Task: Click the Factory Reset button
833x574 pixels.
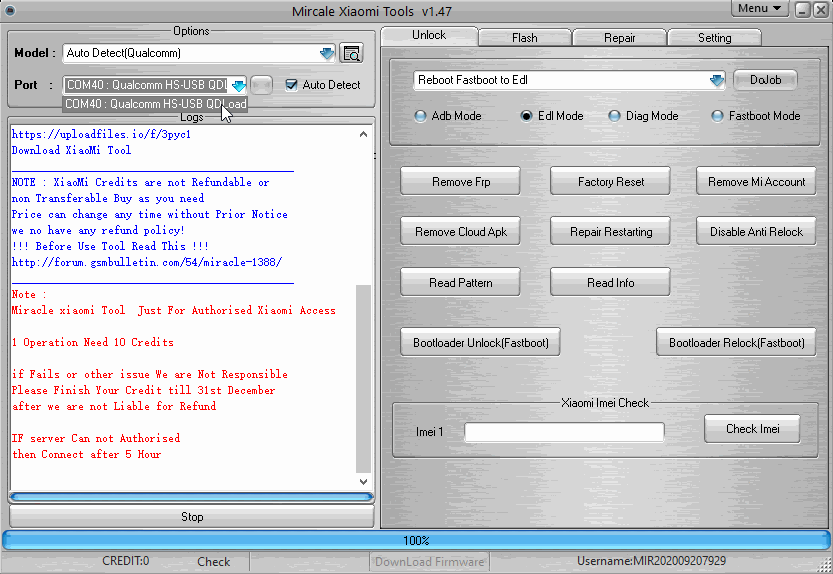Action: 610,182
